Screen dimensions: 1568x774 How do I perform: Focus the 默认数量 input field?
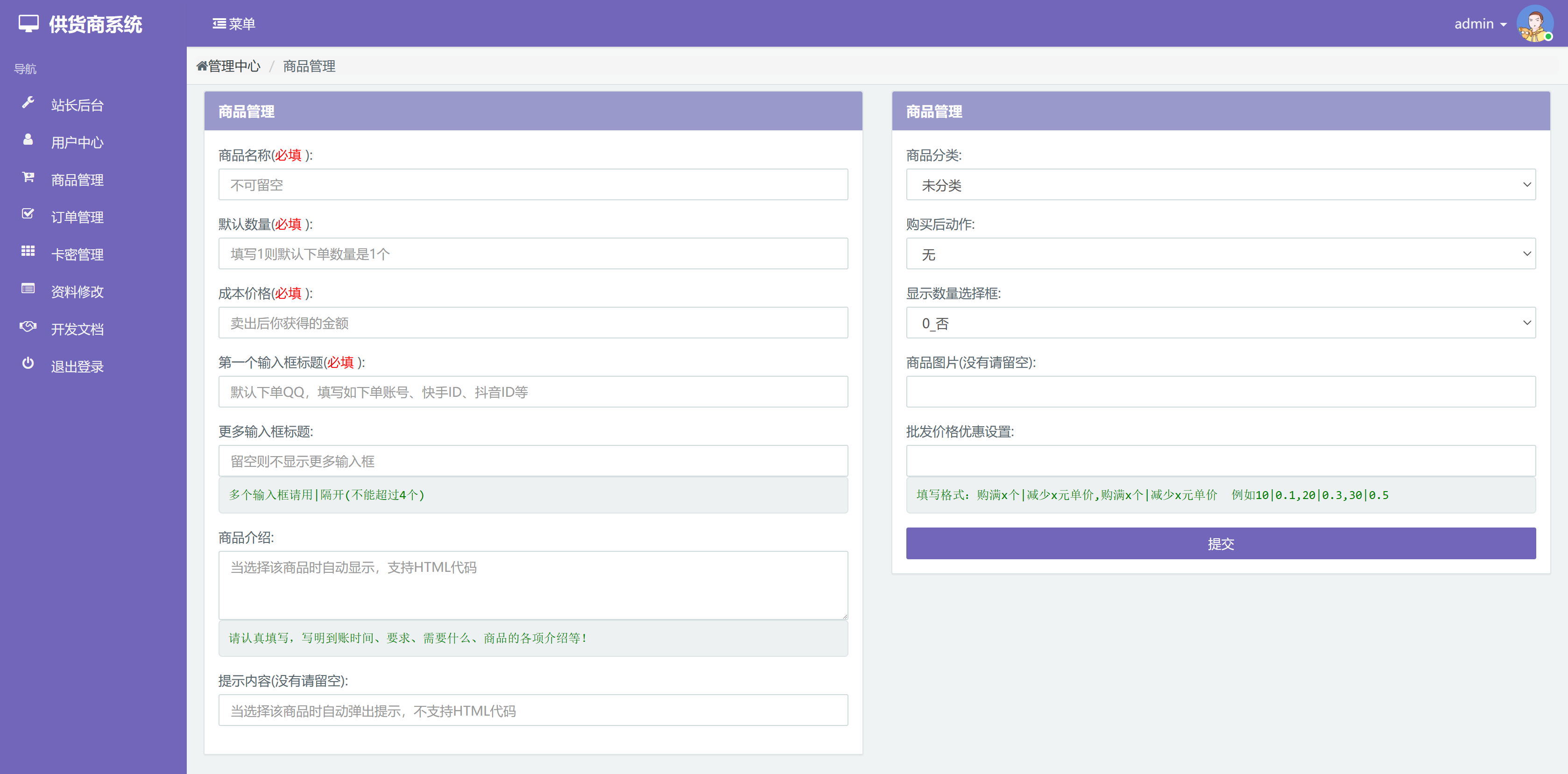point(533,254)
